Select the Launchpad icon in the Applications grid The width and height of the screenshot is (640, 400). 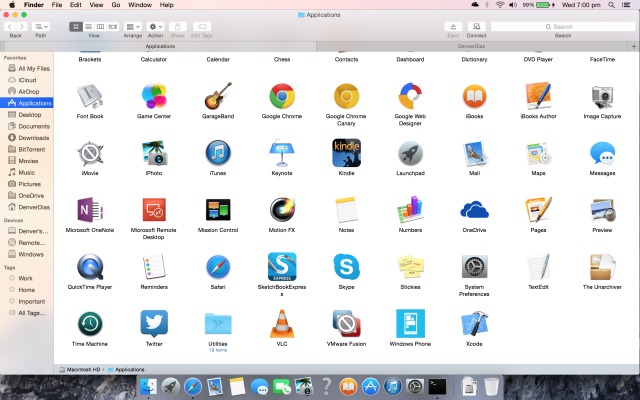[x=410, y=153]
